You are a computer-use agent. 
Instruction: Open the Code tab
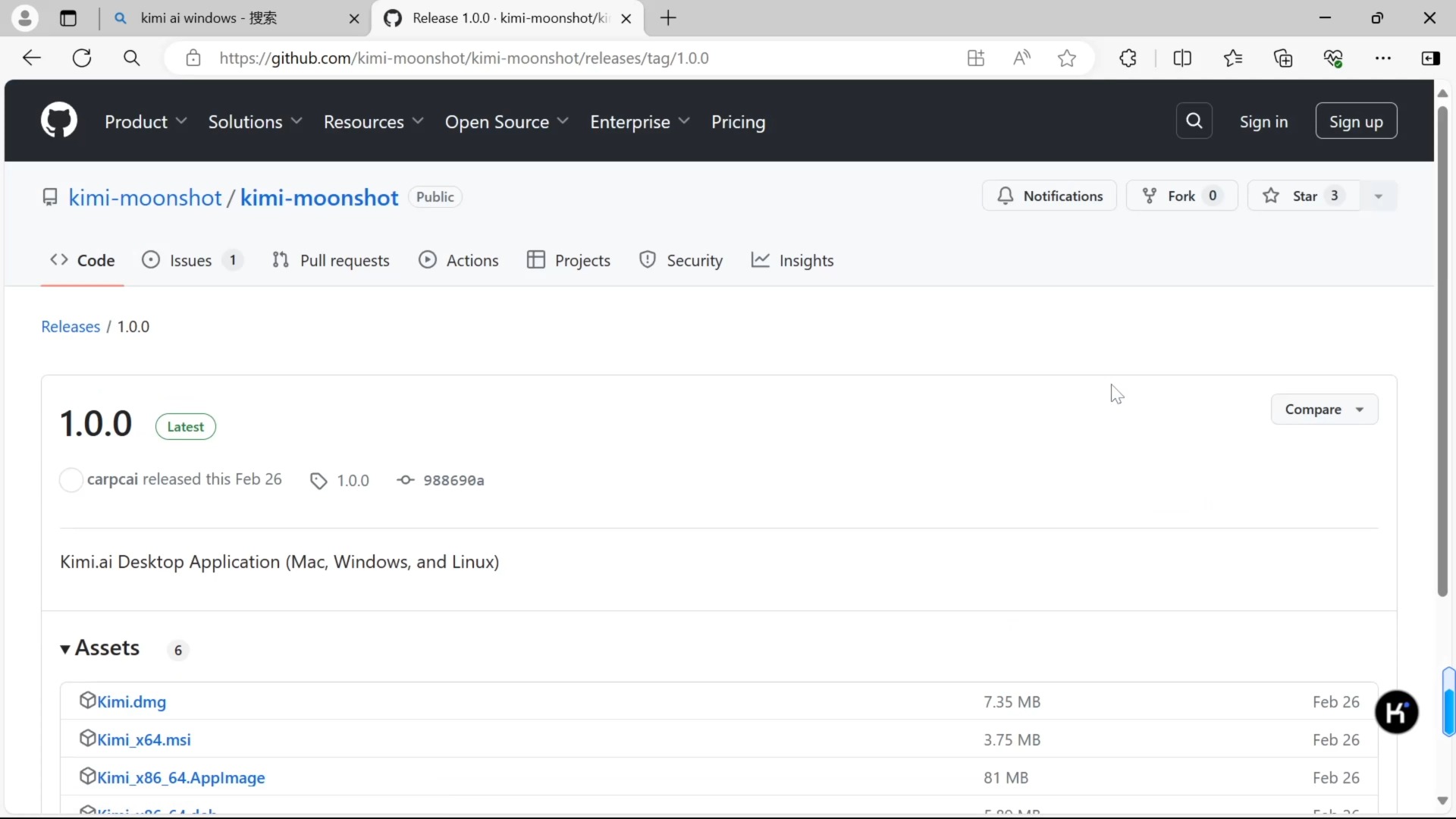82,260
